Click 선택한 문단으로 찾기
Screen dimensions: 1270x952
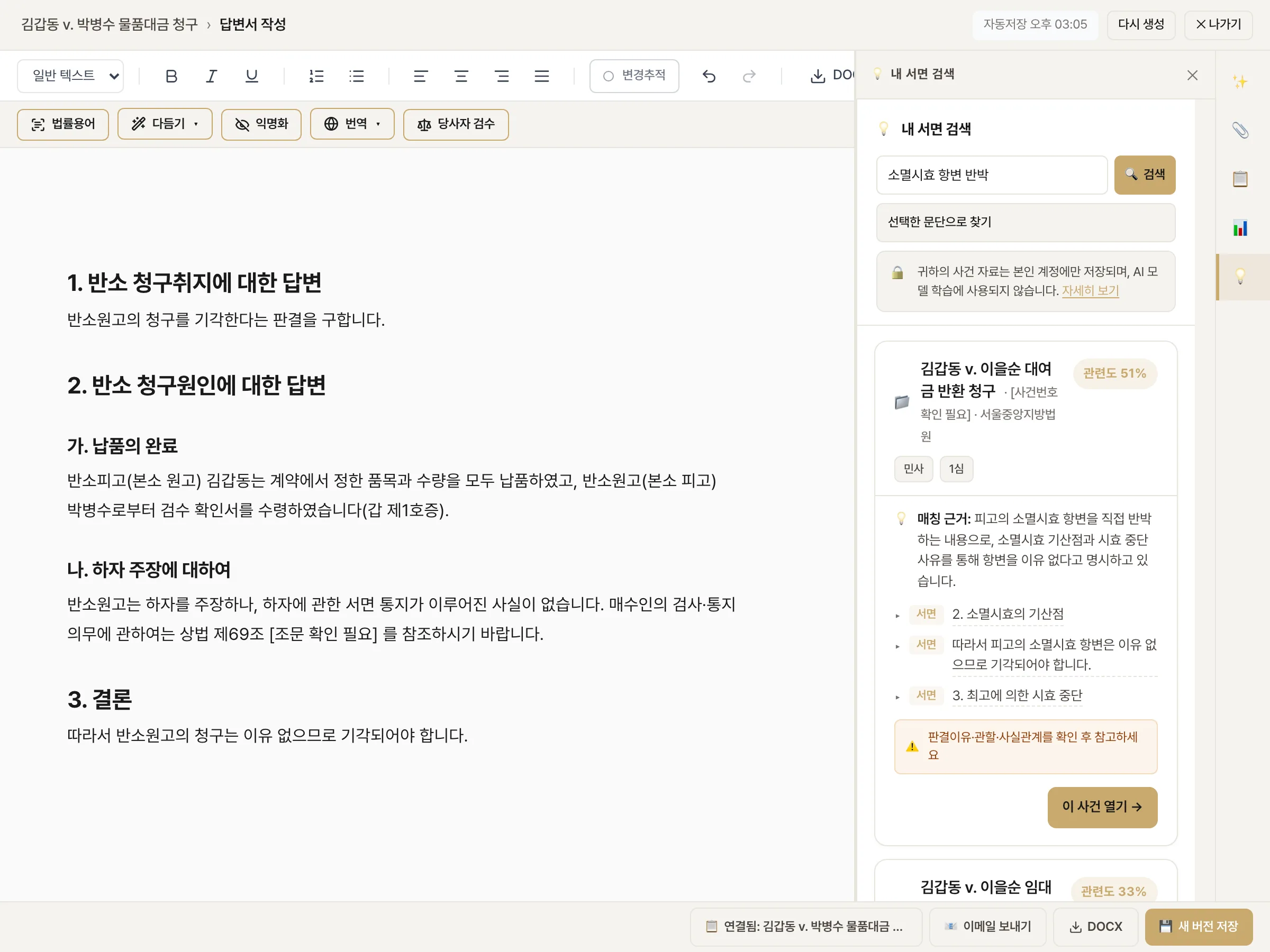(x=1026, y=222)
